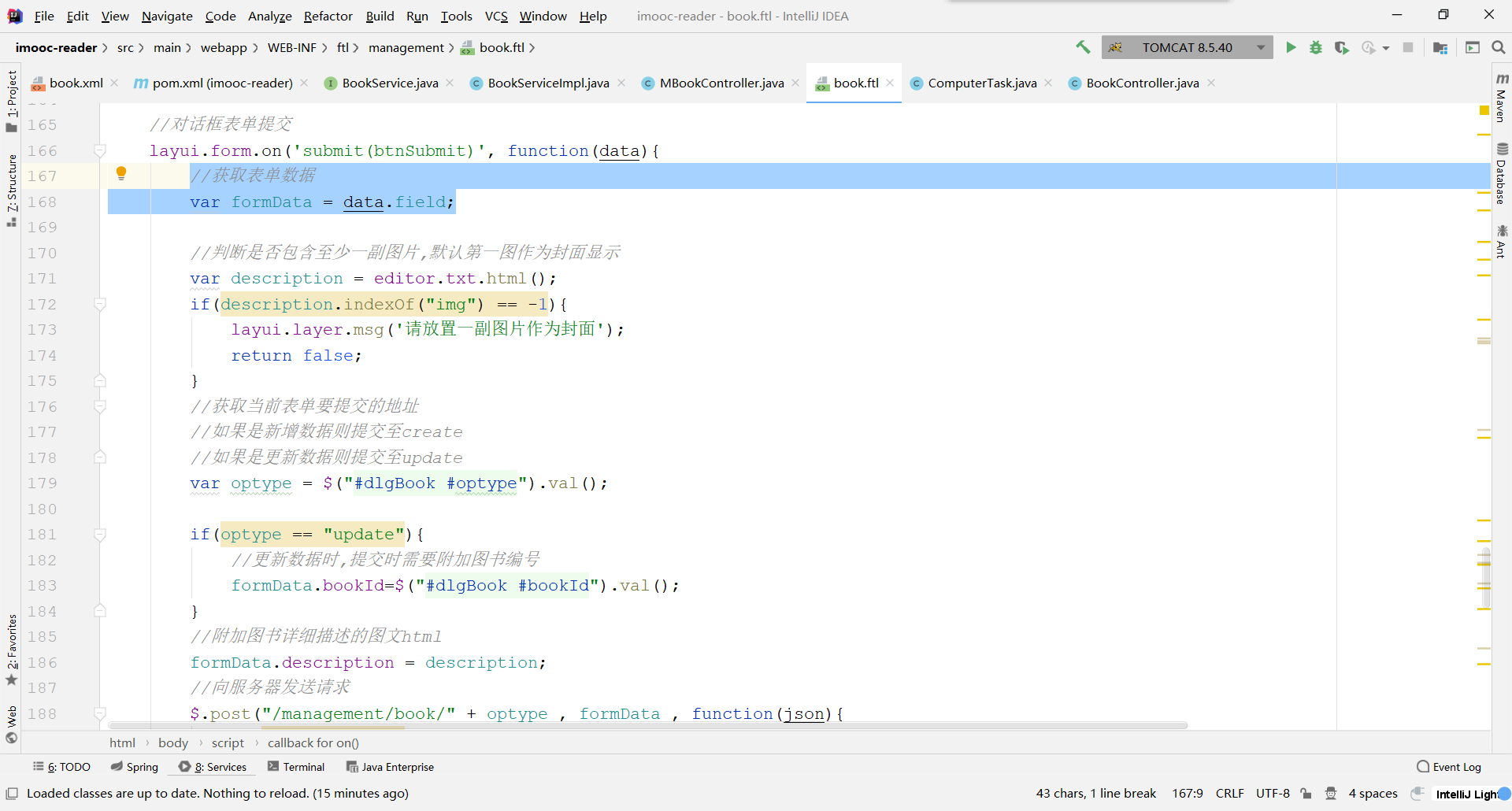Open the TODO tool window
The width and height of the screenshot is (1512, 811).
point(61,767)
